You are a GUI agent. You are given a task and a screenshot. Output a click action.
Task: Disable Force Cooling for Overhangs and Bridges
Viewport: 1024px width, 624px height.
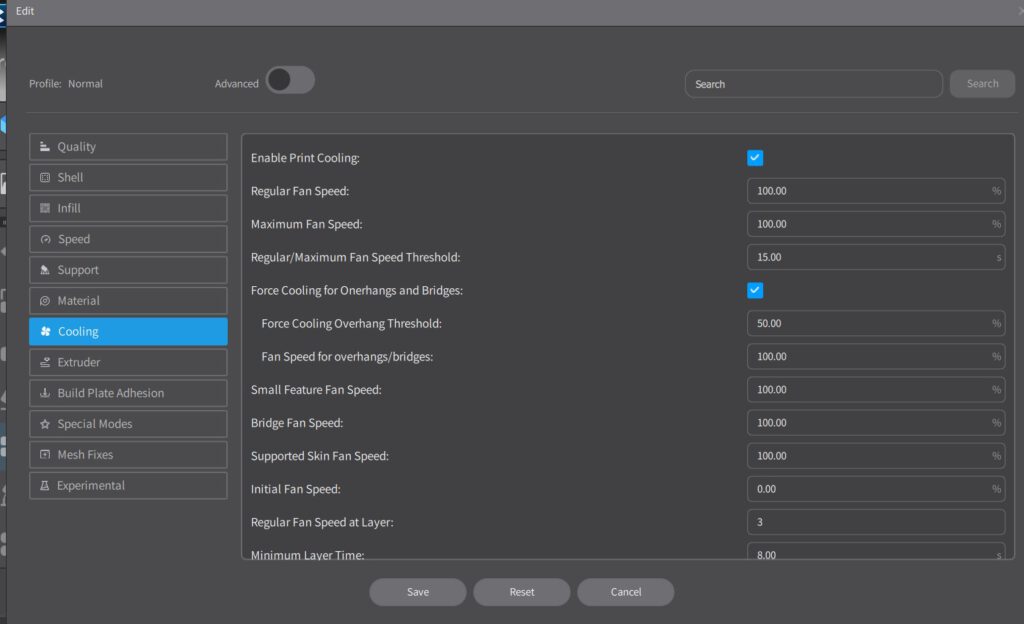(x=755, y=290)
